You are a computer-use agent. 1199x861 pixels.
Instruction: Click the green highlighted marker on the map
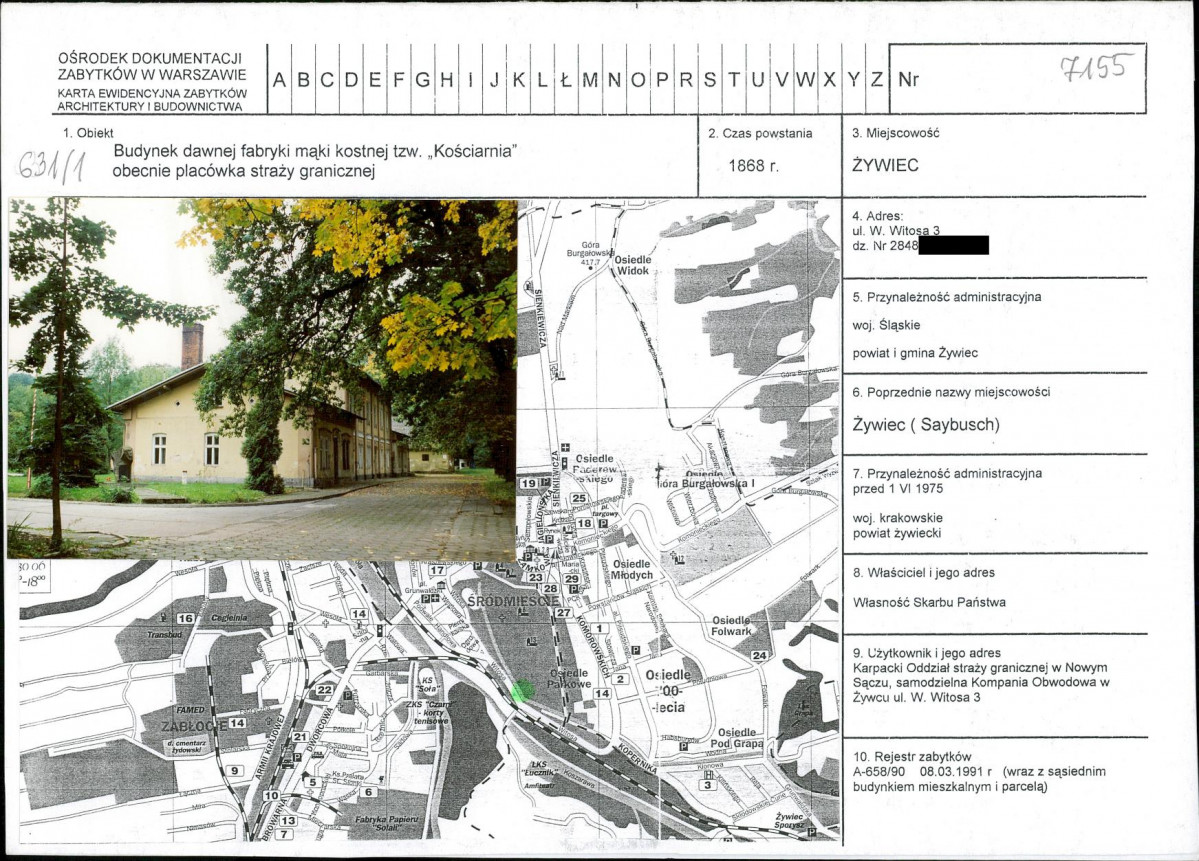tap(523, 690)
